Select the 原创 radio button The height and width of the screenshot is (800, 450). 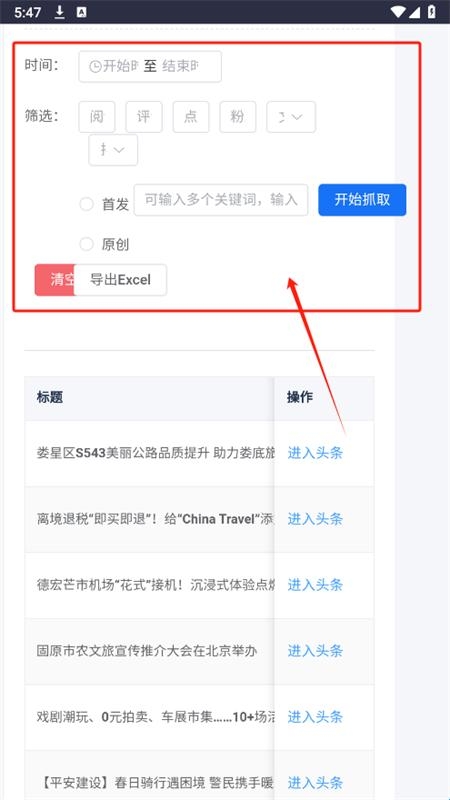86,244
